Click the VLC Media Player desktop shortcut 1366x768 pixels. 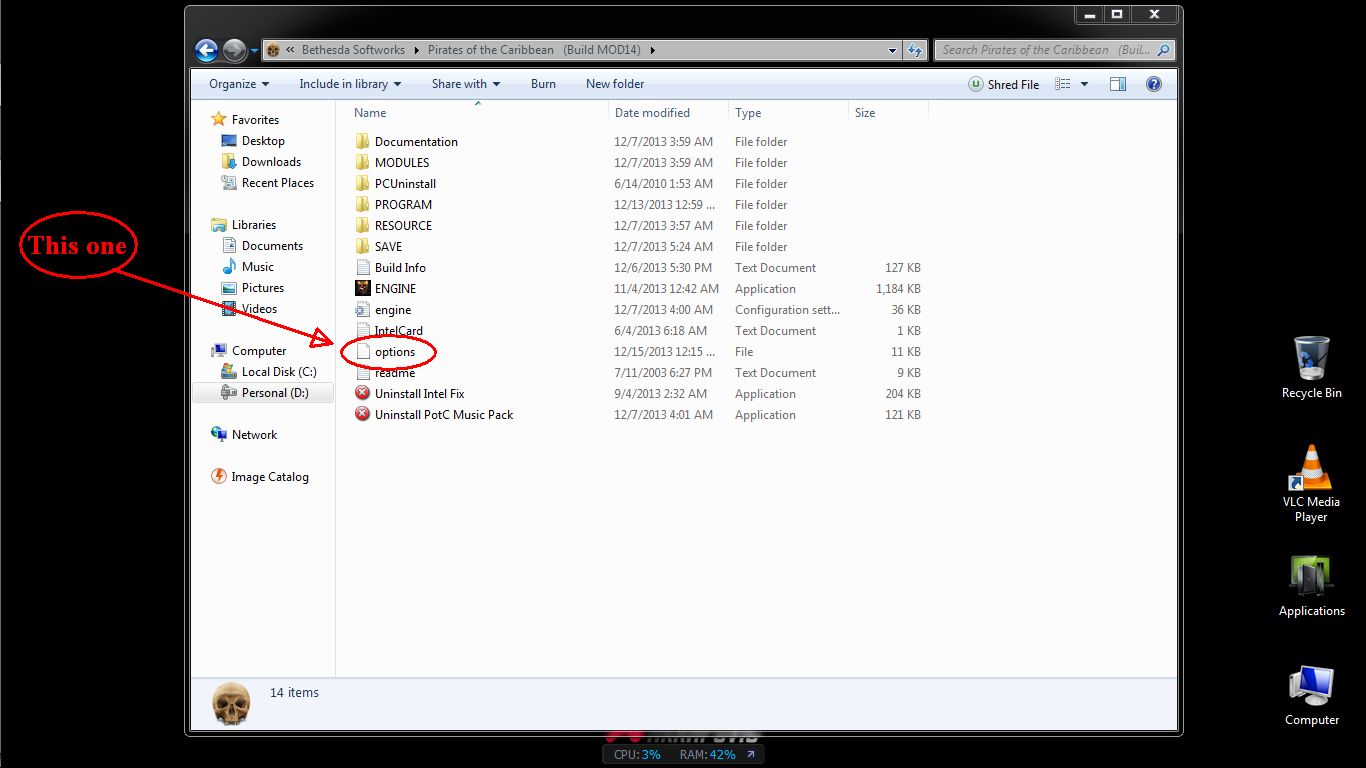point(1311,484)
